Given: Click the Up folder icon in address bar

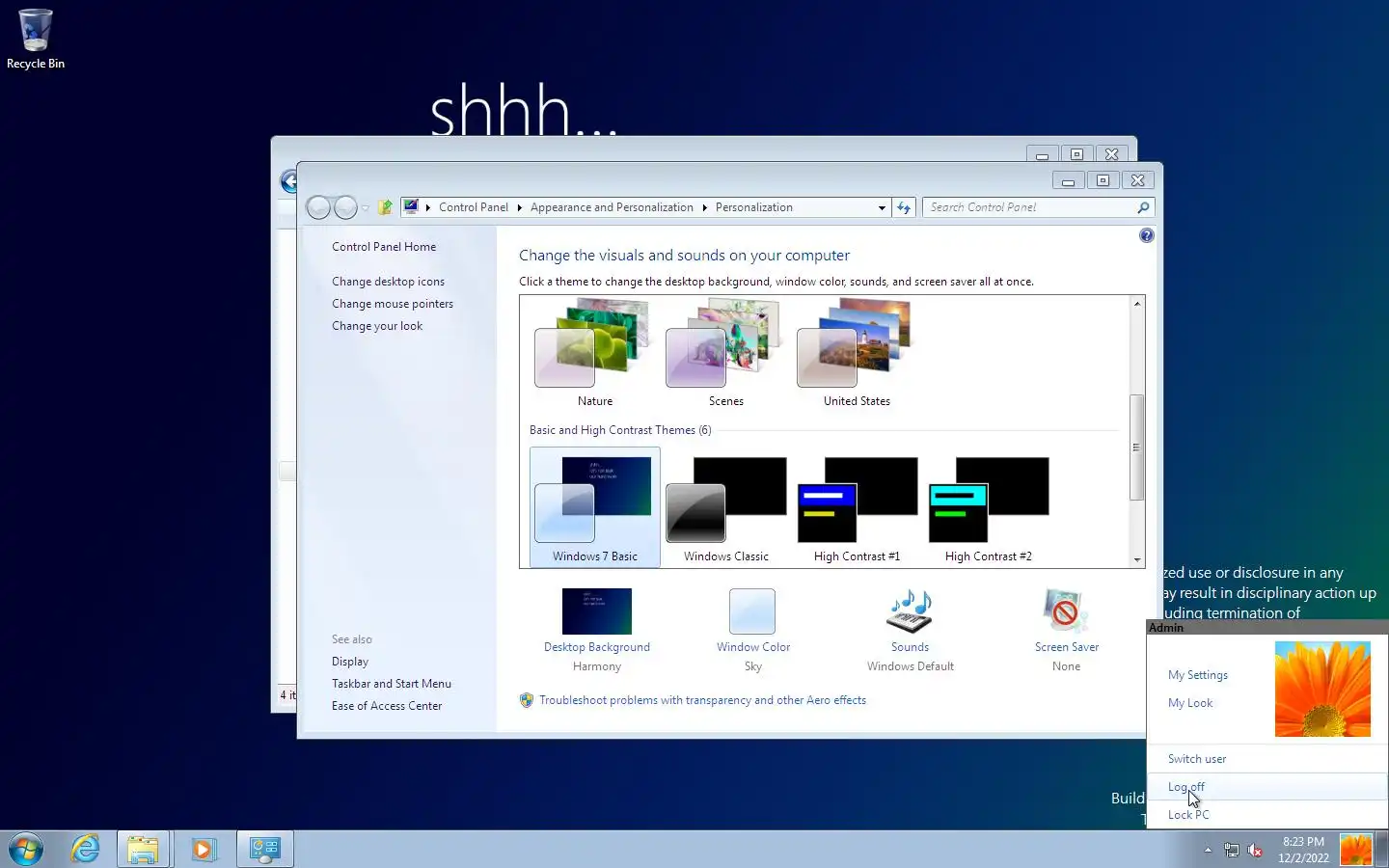Looking at the screenshot, I should coord(385,207).
